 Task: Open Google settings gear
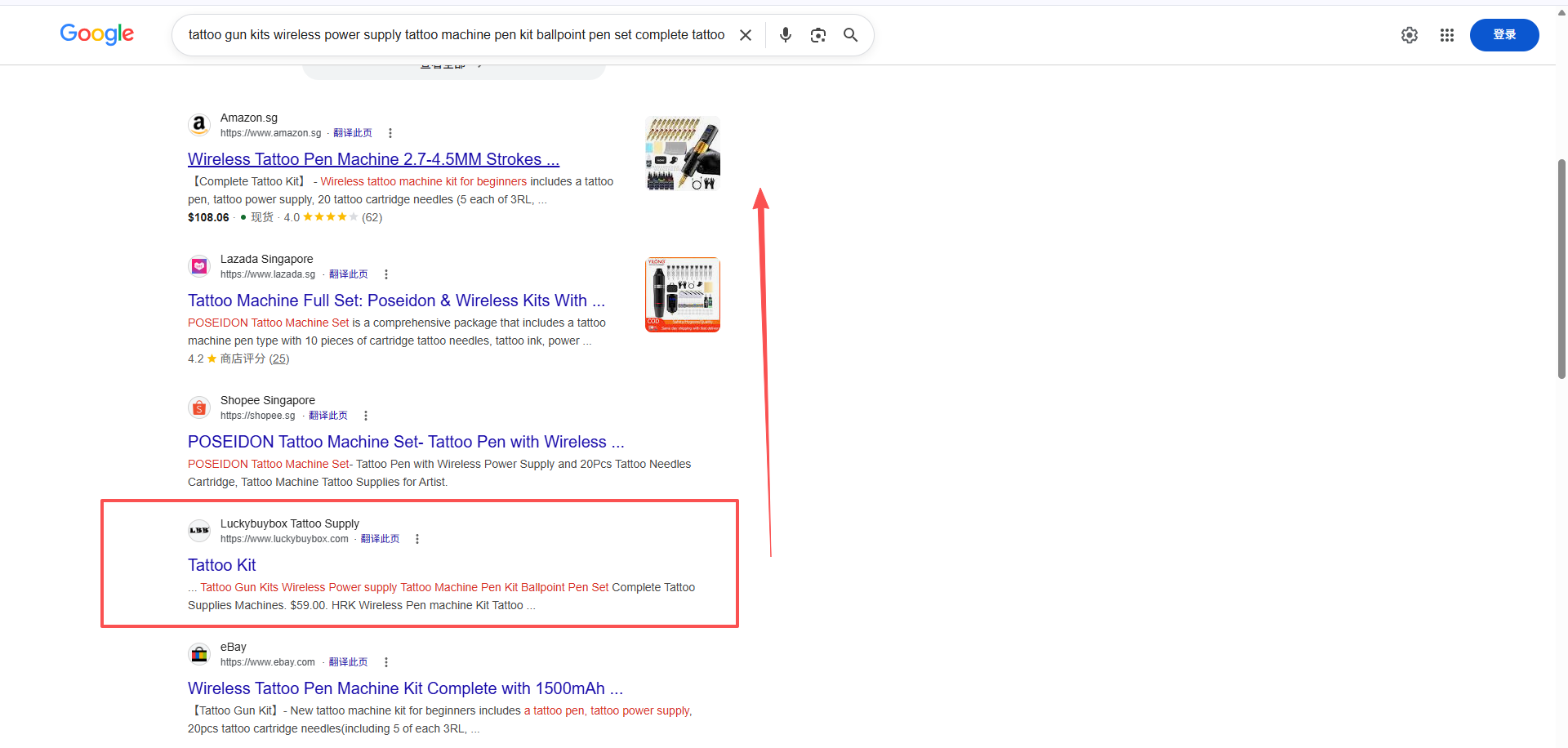click(1410, 35)
